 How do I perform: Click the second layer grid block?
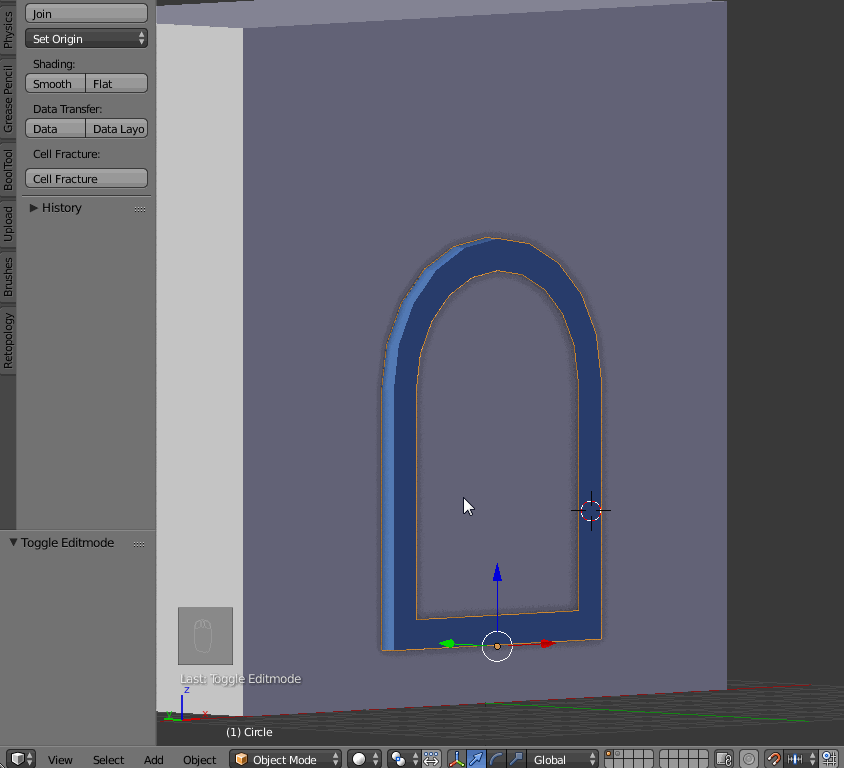(683, 759)
